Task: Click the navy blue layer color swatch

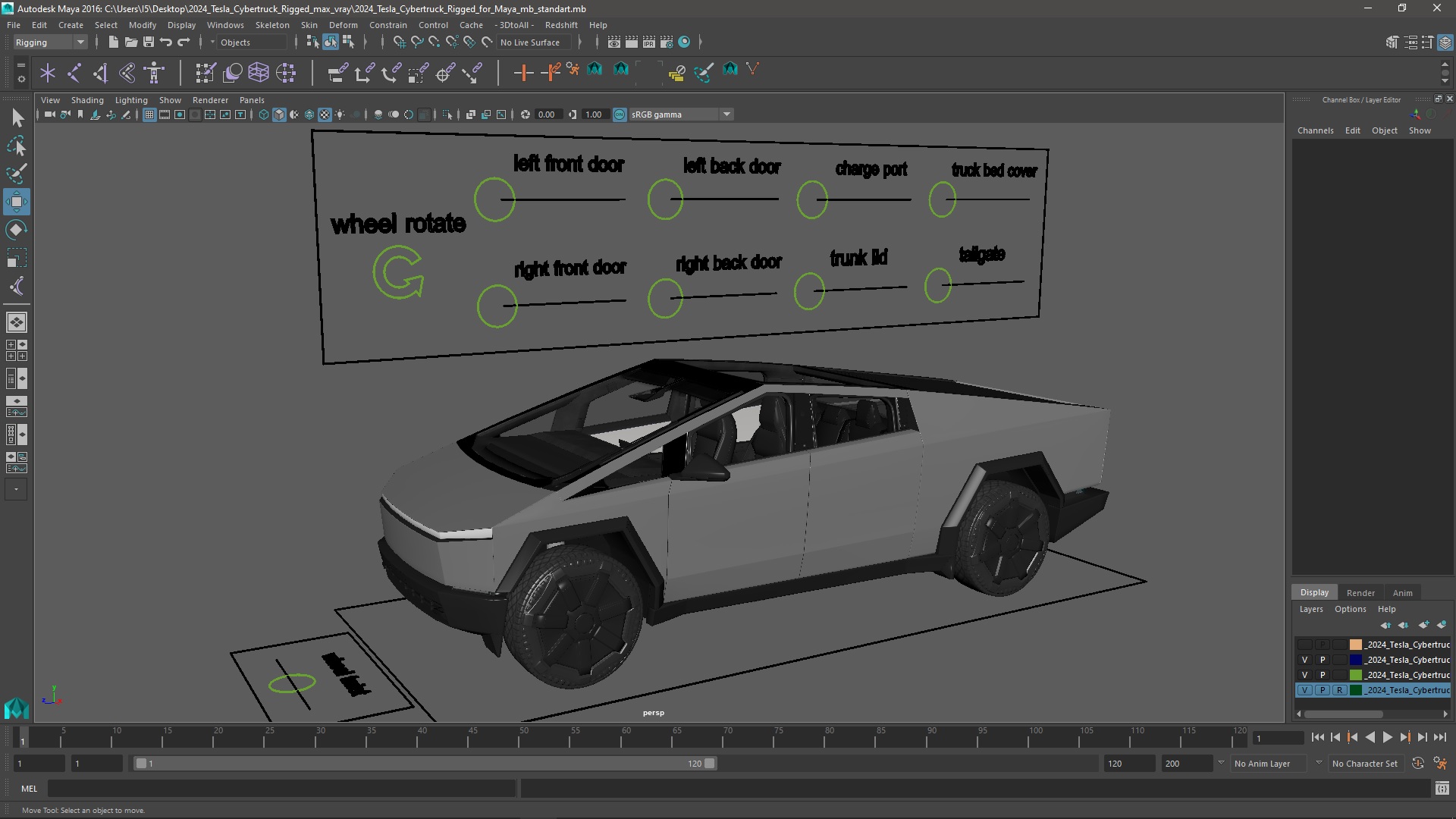Action: 1356,660
